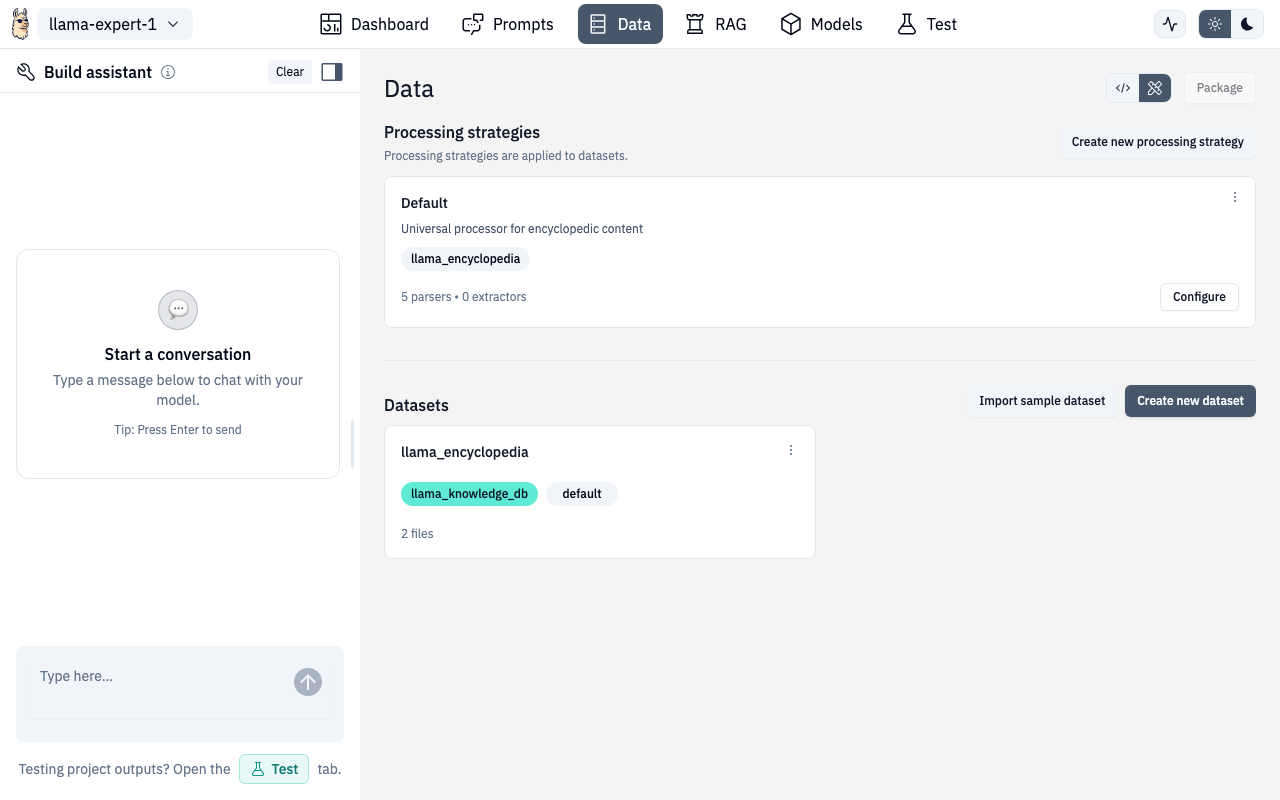
Task: Open the Models section
Action: point(820,24)
